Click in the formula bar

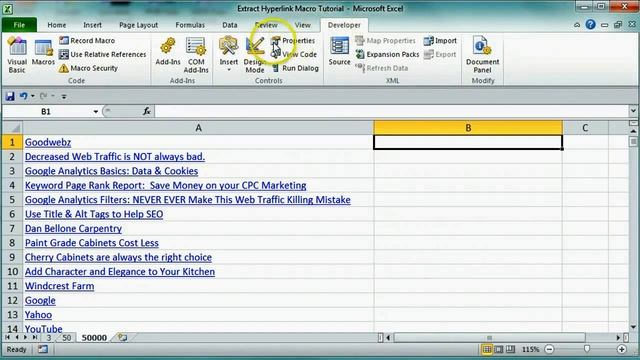[392, 111]
